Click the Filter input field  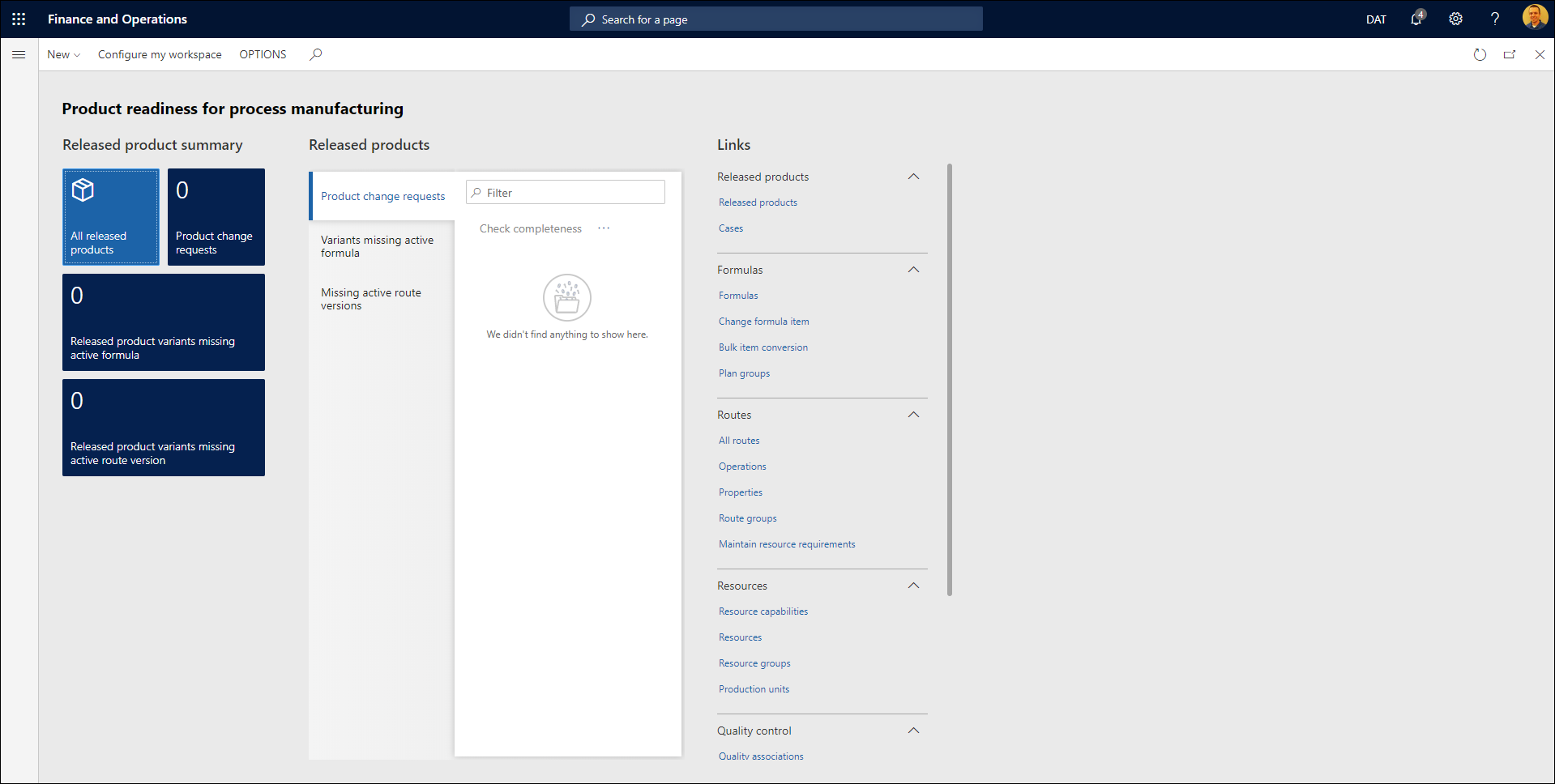(566, 193)
